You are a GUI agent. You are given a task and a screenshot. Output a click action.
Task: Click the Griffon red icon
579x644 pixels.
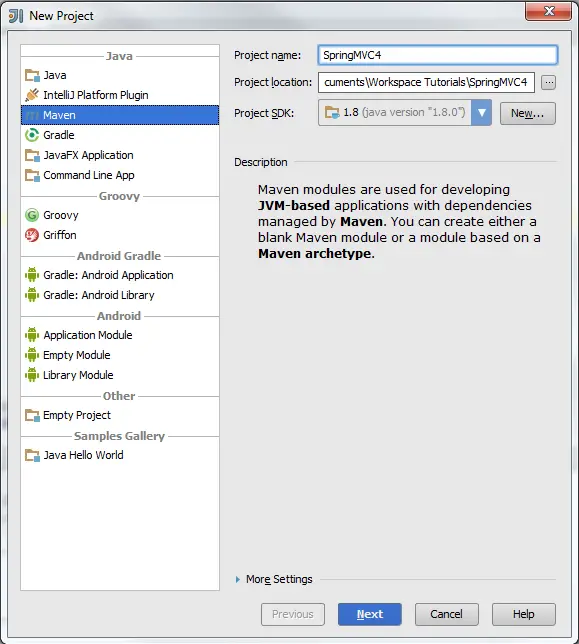click(32, 235)
